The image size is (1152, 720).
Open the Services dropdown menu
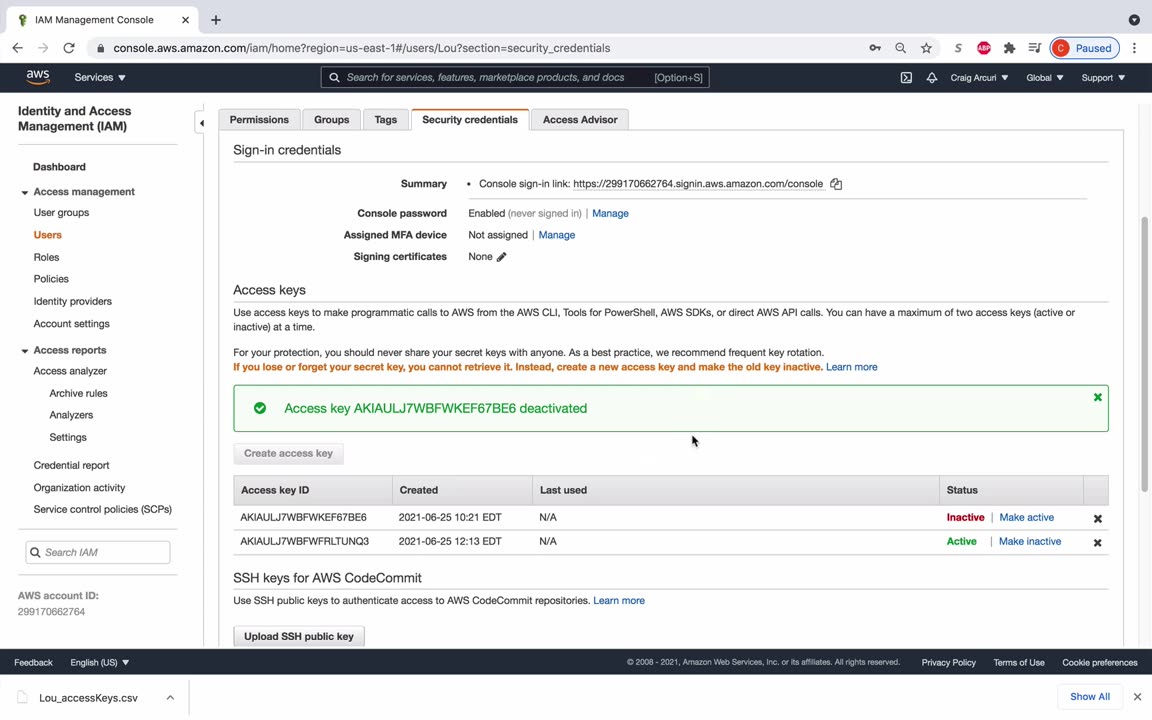click(100, 77)
